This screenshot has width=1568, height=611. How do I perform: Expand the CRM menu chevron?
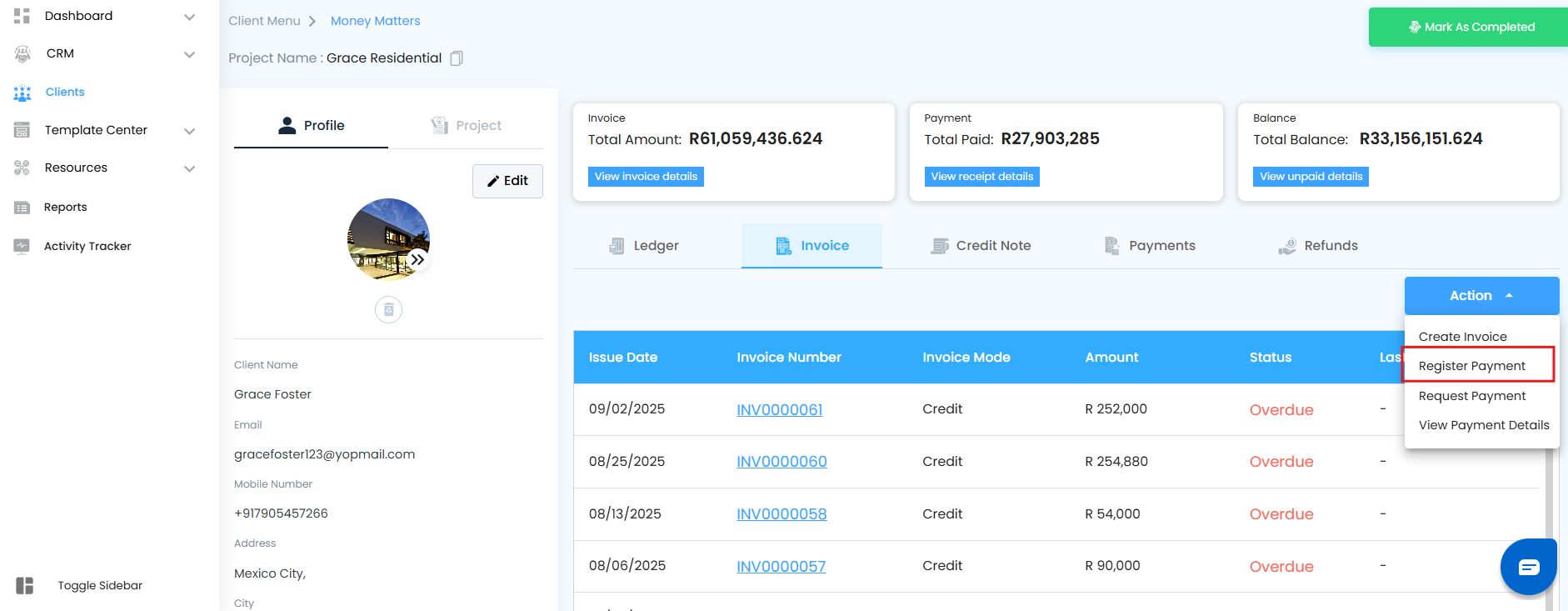coord(189,54)
